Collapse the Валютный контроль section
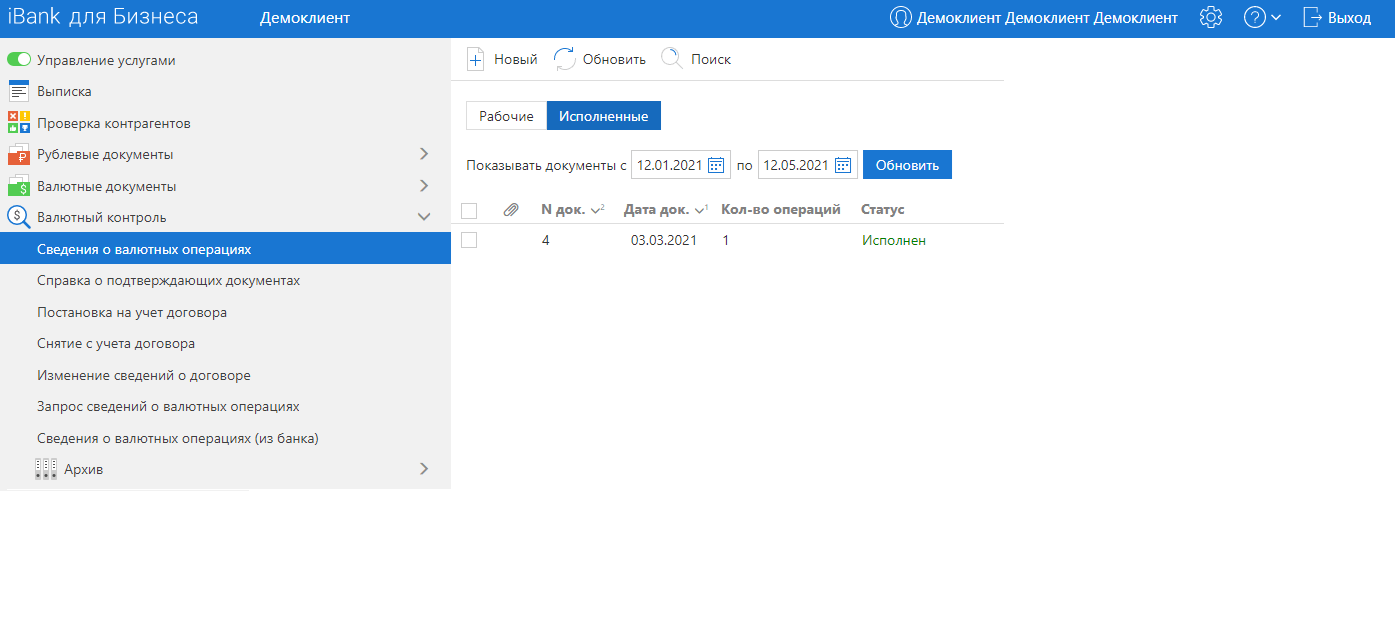 [424, 217]
